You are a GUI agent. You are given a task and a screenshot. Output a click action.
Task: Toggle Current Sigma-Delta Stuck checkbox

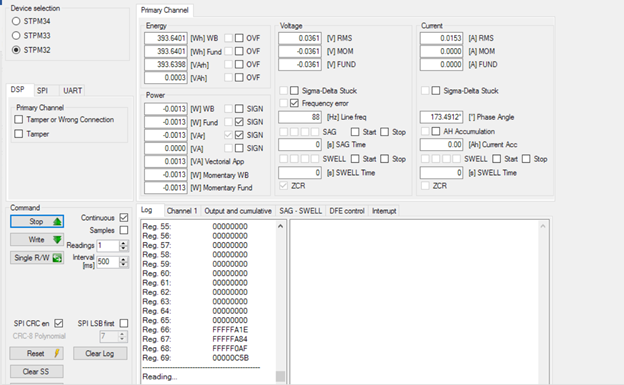pos(436,91)
